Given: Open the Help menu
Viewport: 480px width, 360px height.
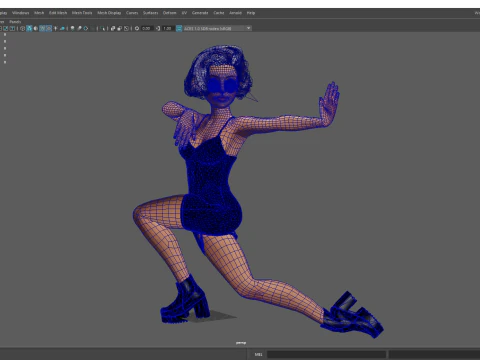Looking at the screenshot, I should (251, 13).
